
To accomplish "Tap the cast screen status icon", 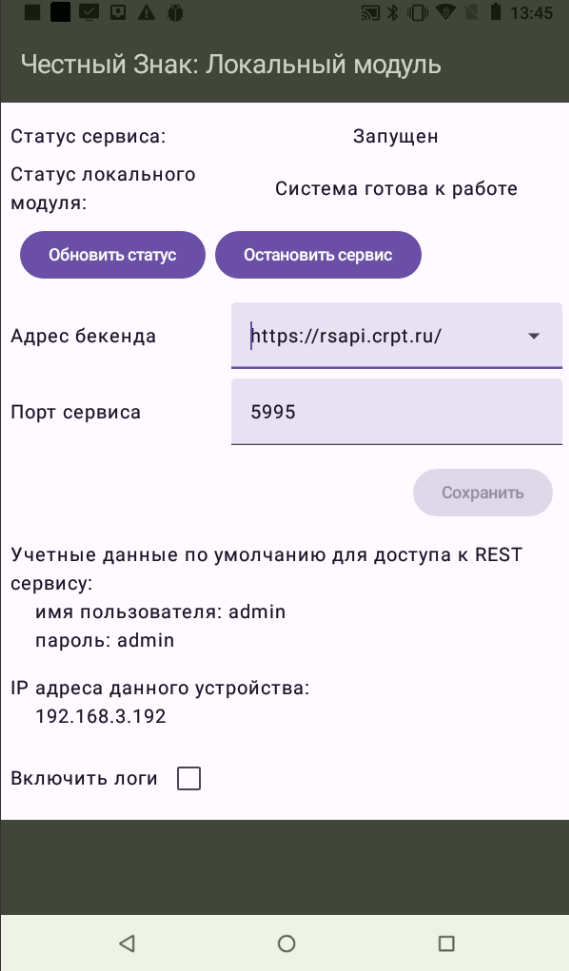I will (370, 12).
